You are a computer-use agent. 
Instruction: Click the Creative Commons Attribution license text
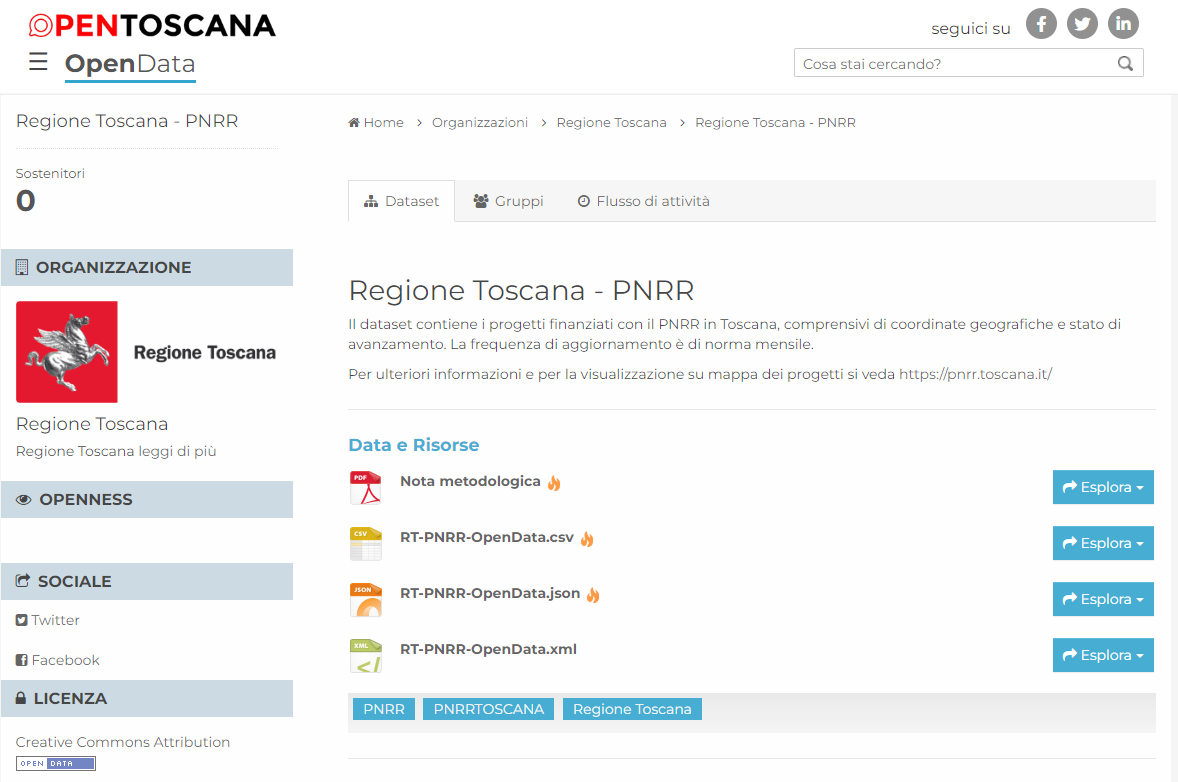coord(123,742)
